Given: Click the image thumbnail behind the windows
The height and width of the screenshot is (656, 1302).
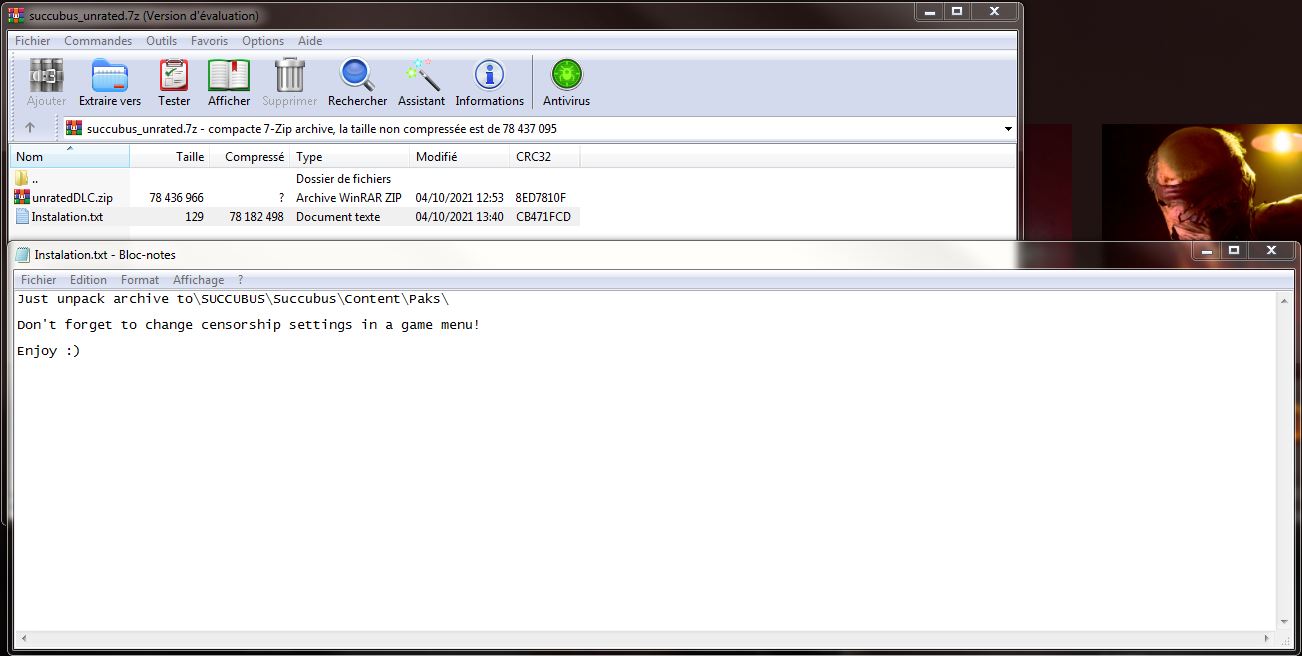Looking at the screenshot, I should coord(1201,182).
